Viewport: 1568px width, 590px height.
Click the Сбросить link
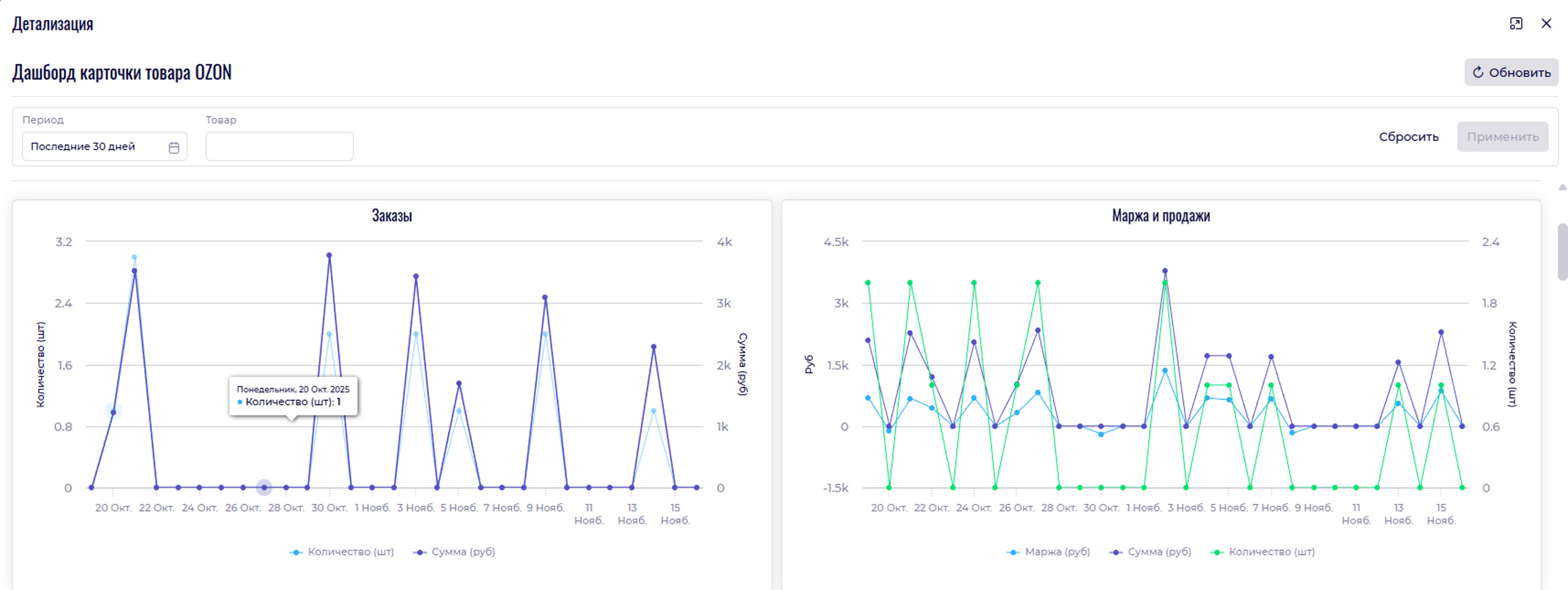pyautogui.click(x=1408, y=137)
